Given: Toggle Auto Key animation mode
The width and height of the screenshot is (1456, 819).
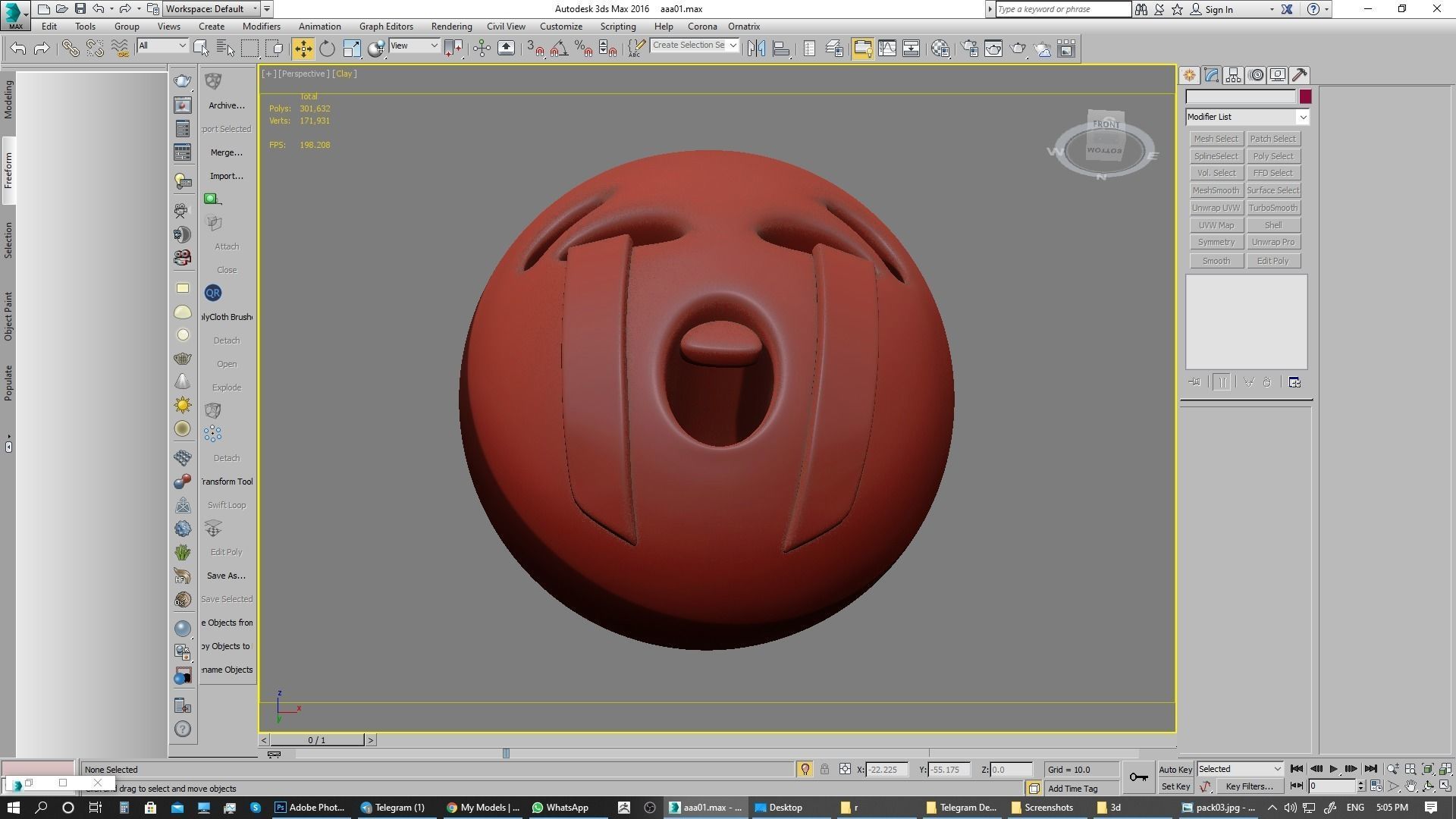Looking at the screenshot, I should point(1175,770).
